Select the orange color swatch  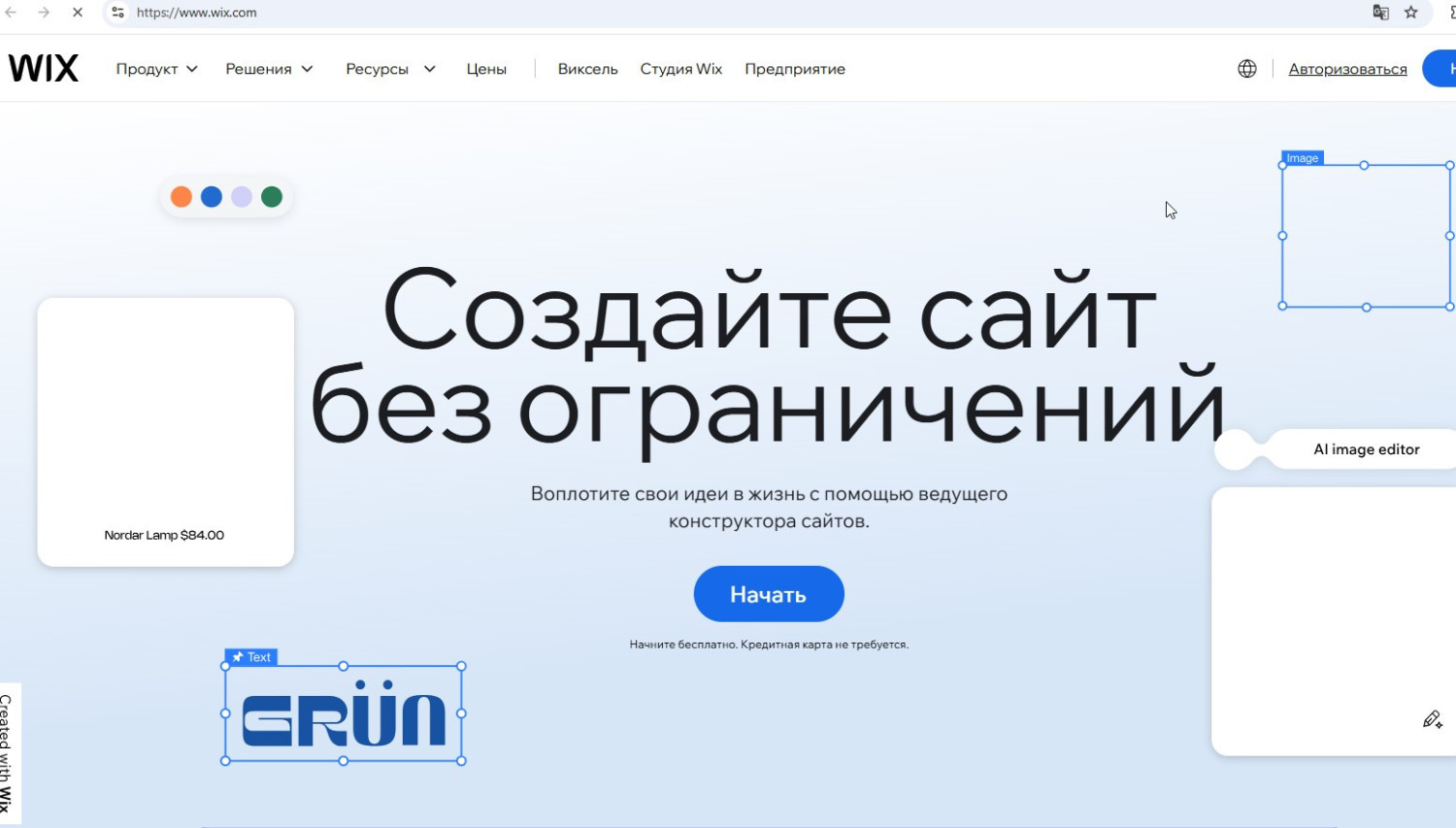tap(182, 197)
